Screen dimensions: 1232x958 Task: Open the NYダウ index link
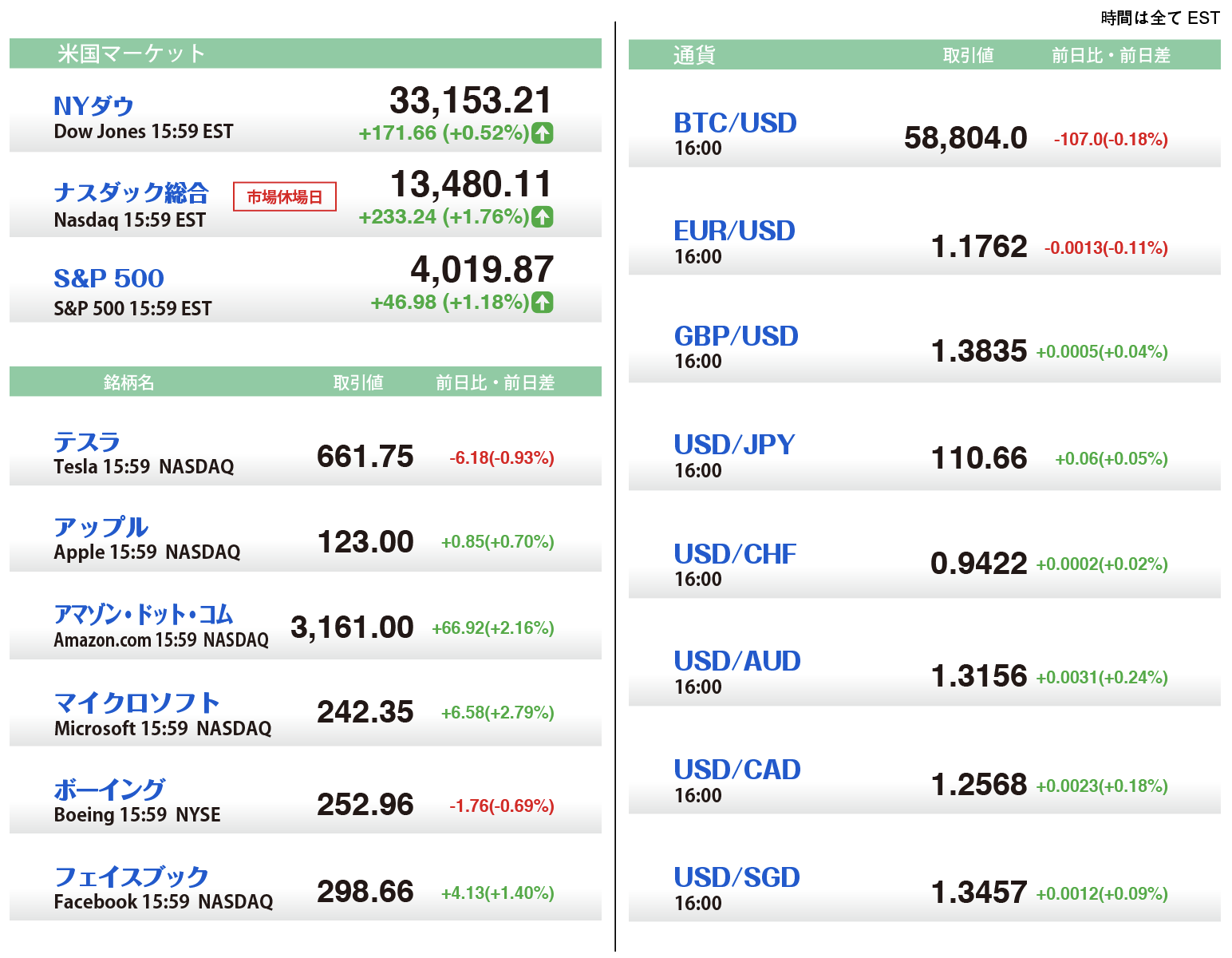(93, 105)
